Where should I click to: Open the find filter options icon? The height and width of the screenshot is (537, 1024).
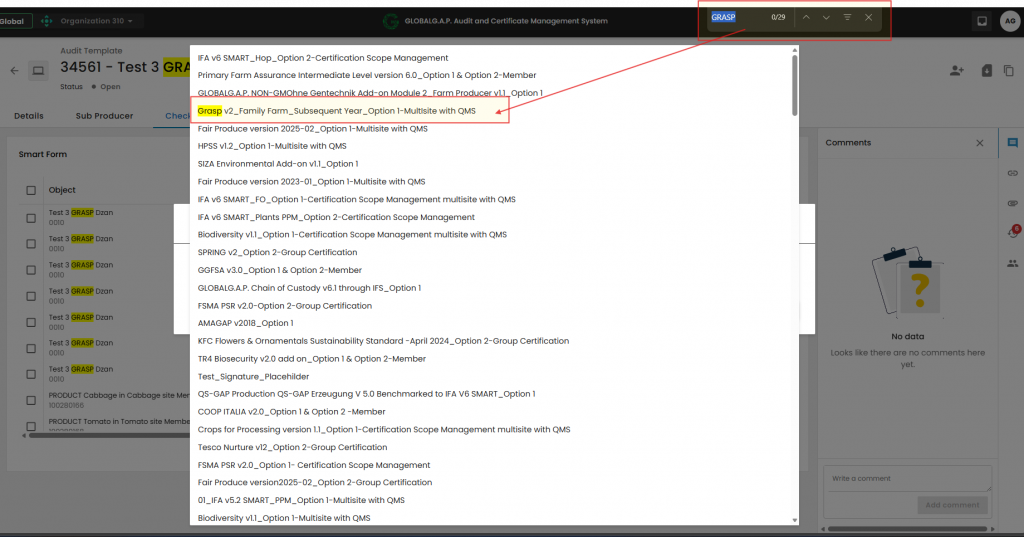pos(847,18)
